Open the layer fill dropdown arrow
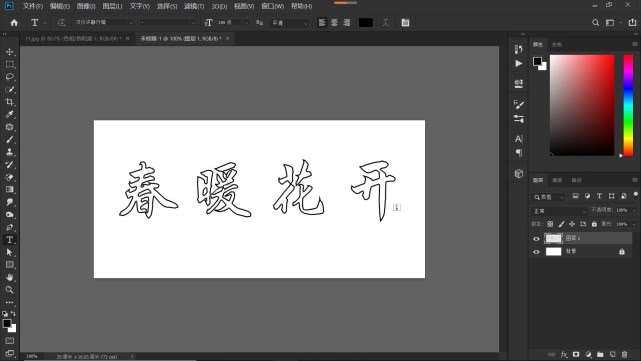 (x=634, y=224)
